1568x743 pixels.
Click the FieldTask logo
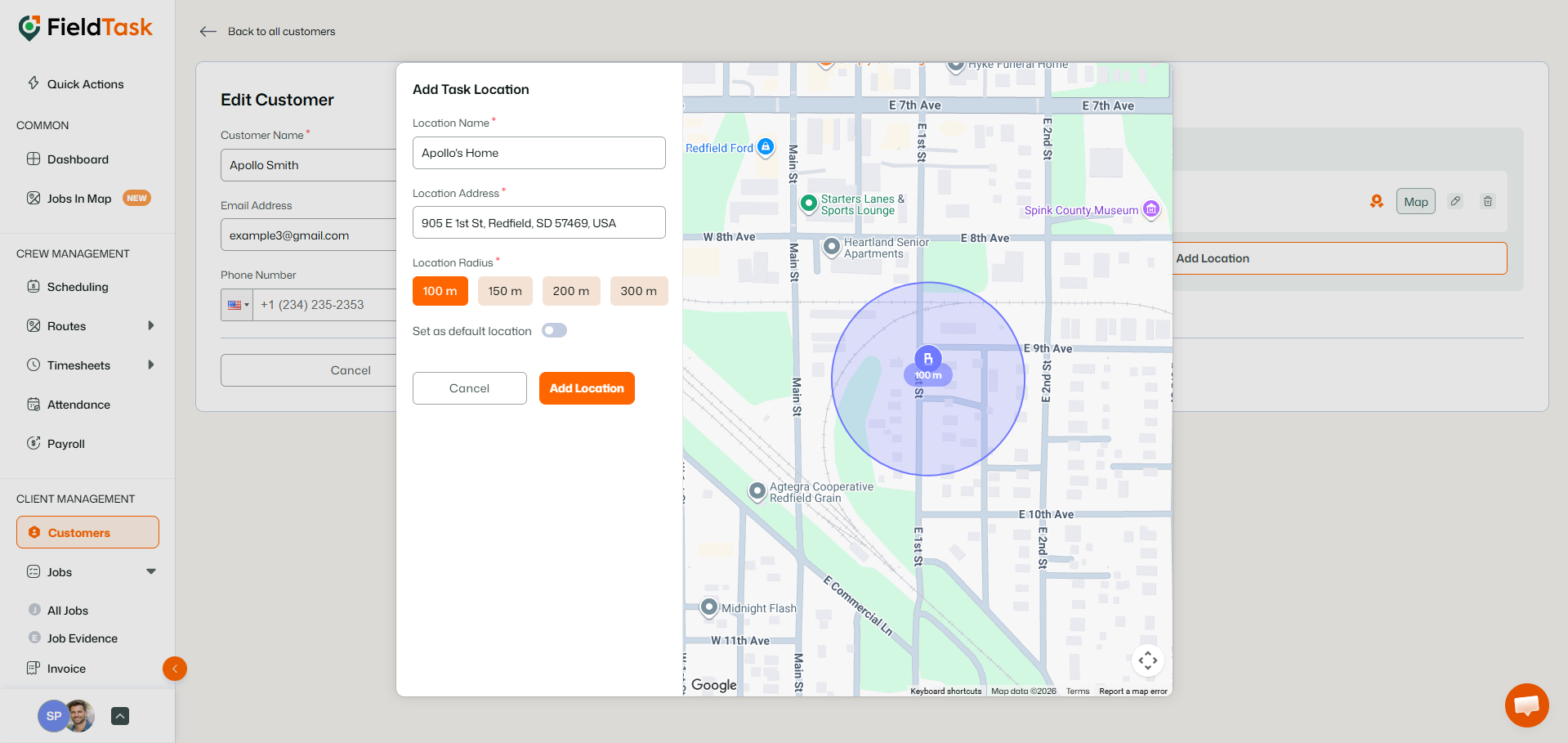(85, 28)
